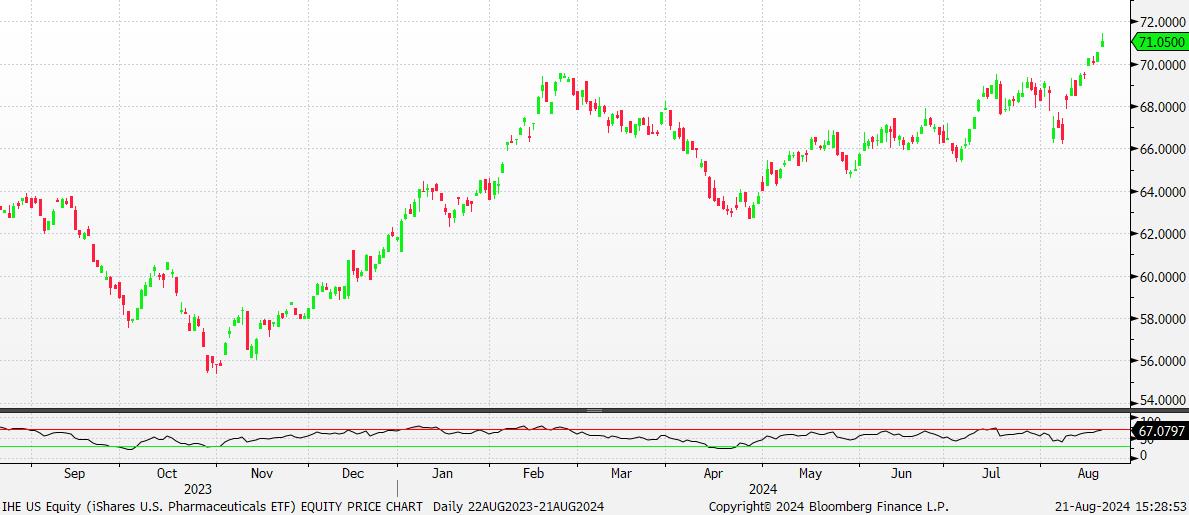This screenshot has width=1189, height=515.
Task: Click the black 67.0797 RSI value tag
Action: pos(1159,431)
